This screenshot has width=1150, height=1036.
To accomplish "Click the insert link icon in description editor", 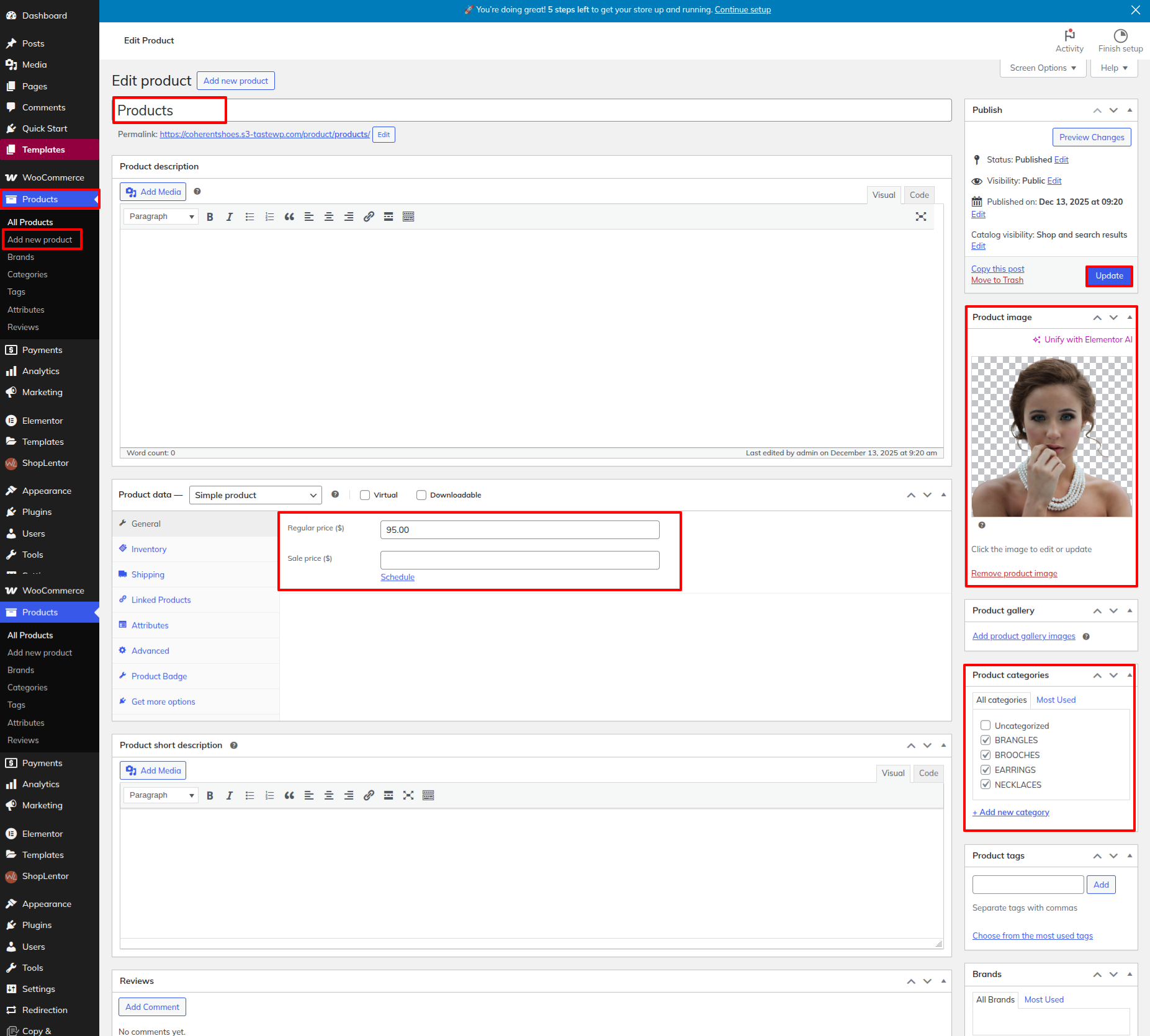I will tap(369, 217).
